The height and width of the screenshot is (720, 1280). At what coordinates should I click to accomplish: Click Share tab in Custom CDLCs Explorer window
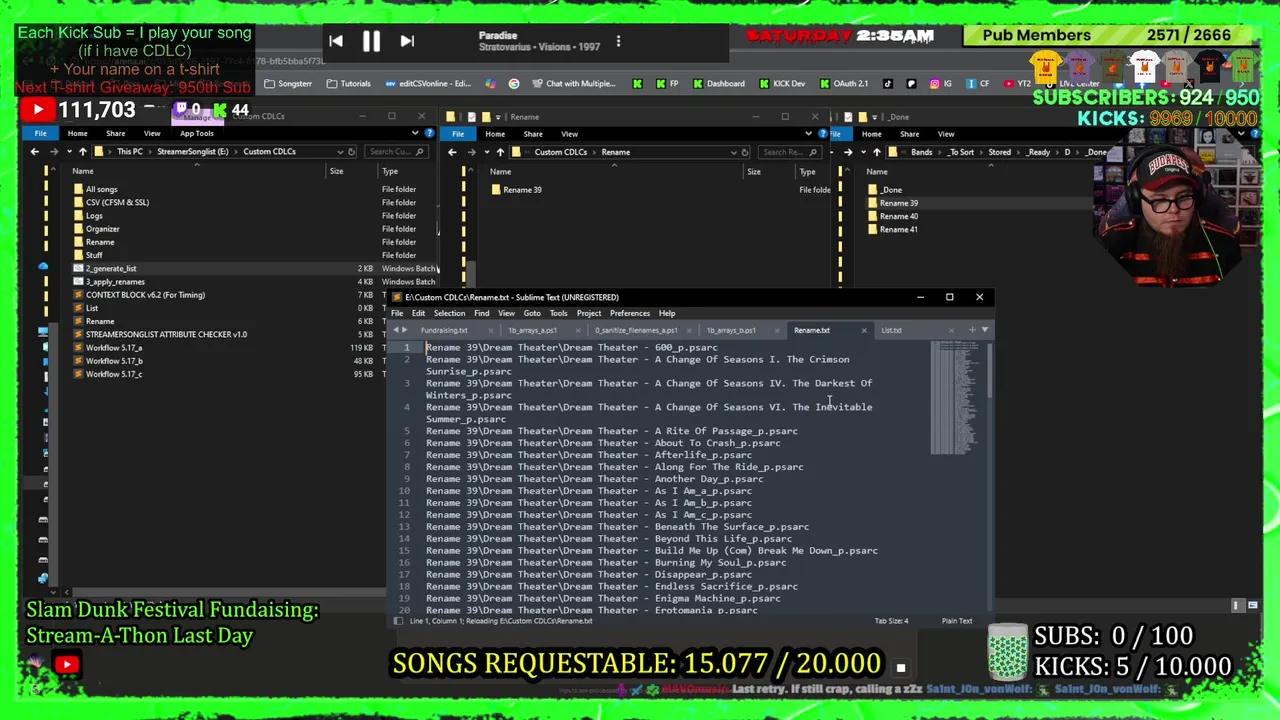[115, 133]
